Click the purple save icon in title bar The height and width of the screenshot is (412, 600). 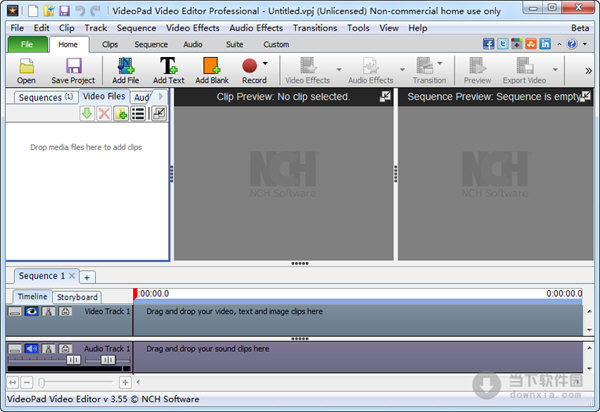pos(64,11)
